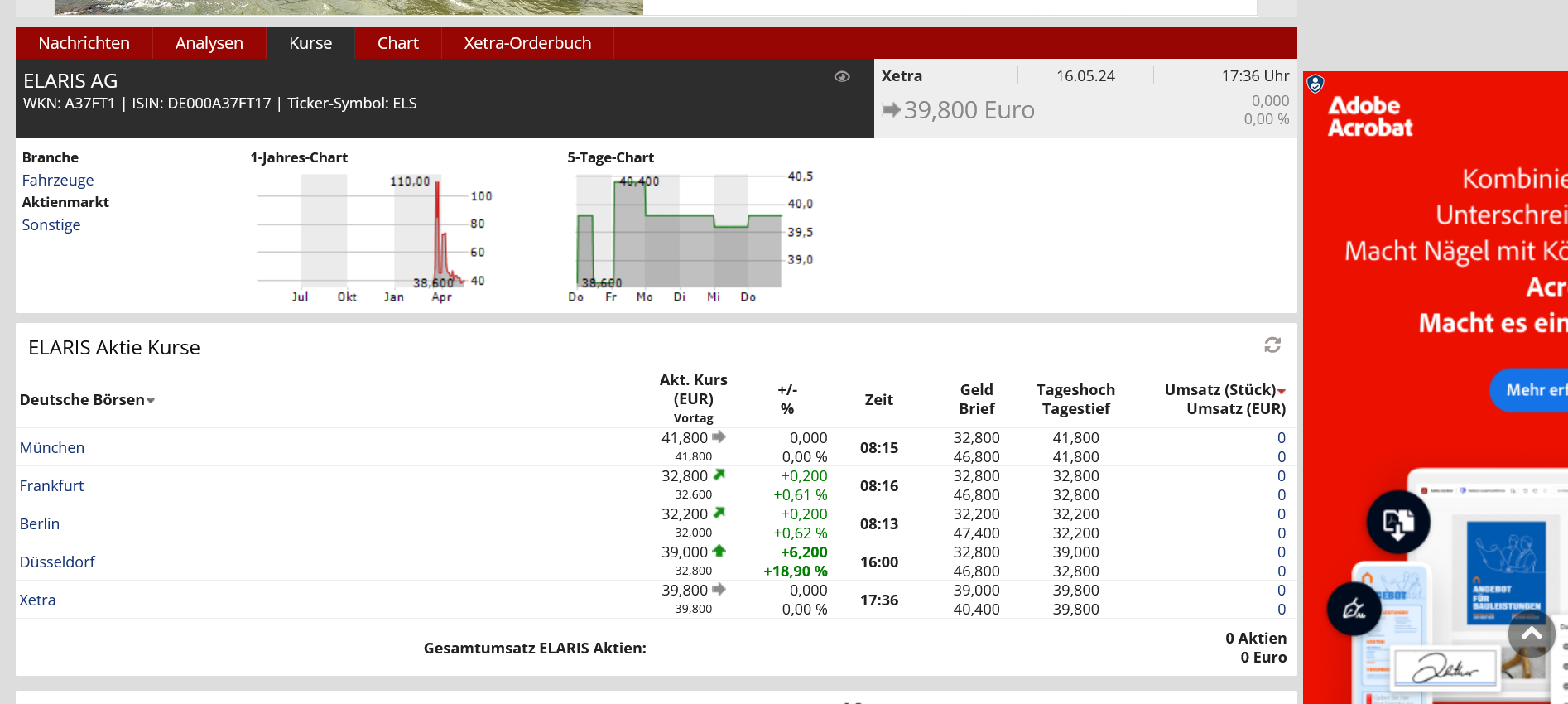Image resolution: width=1568 pixels, height=704 pixels.
Task: Click the refresh icon in ELARIS Aktie Kurse
Action: pos(1272,345)
